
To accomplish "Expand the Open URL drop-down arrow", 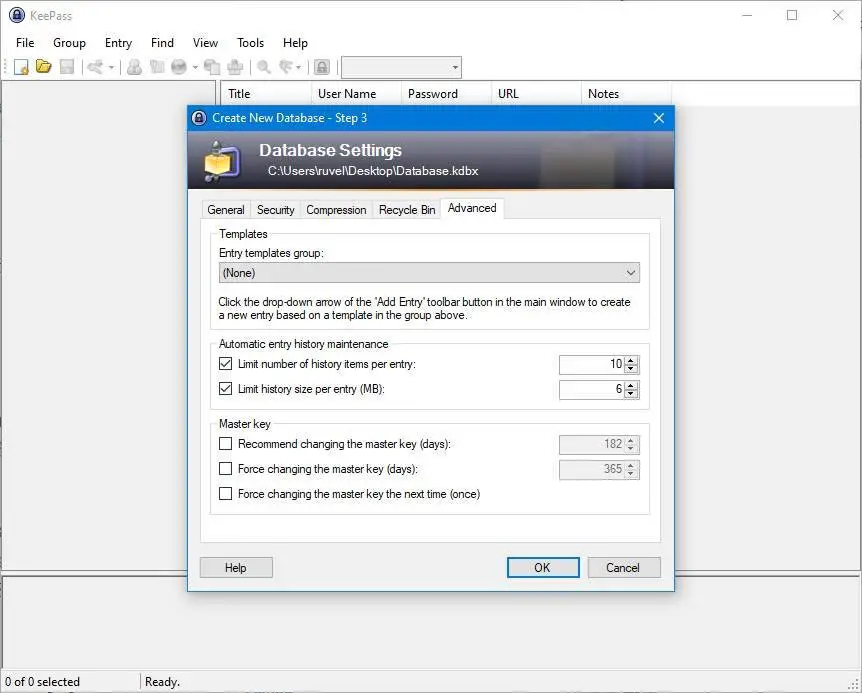I will [x=195, y=68].
